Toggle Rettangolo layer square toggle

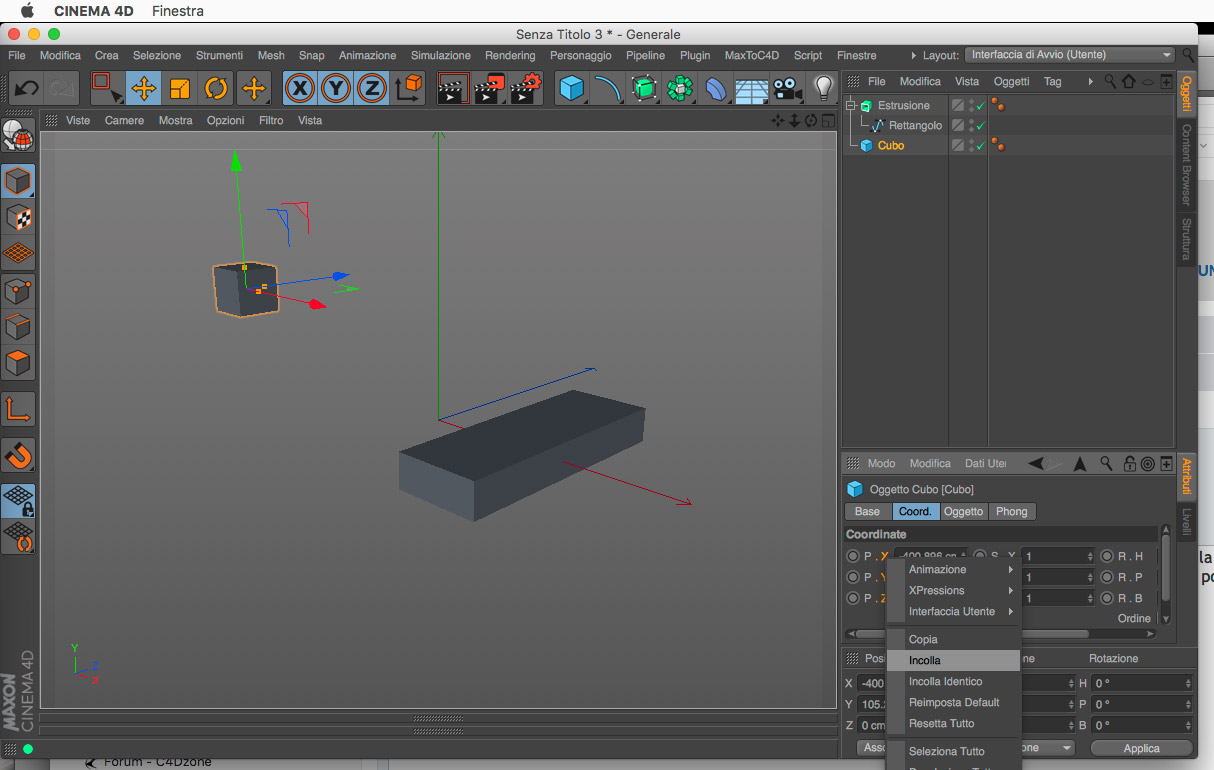958,126
